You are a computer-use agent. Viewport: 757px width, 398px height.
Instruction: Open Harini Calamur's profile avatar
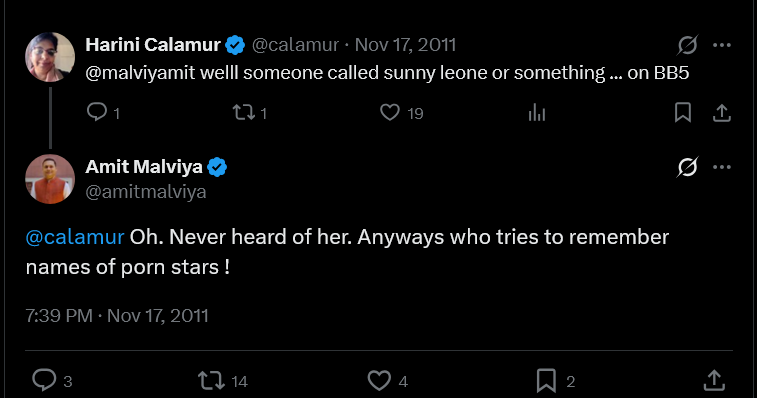(x=50, y=57)
